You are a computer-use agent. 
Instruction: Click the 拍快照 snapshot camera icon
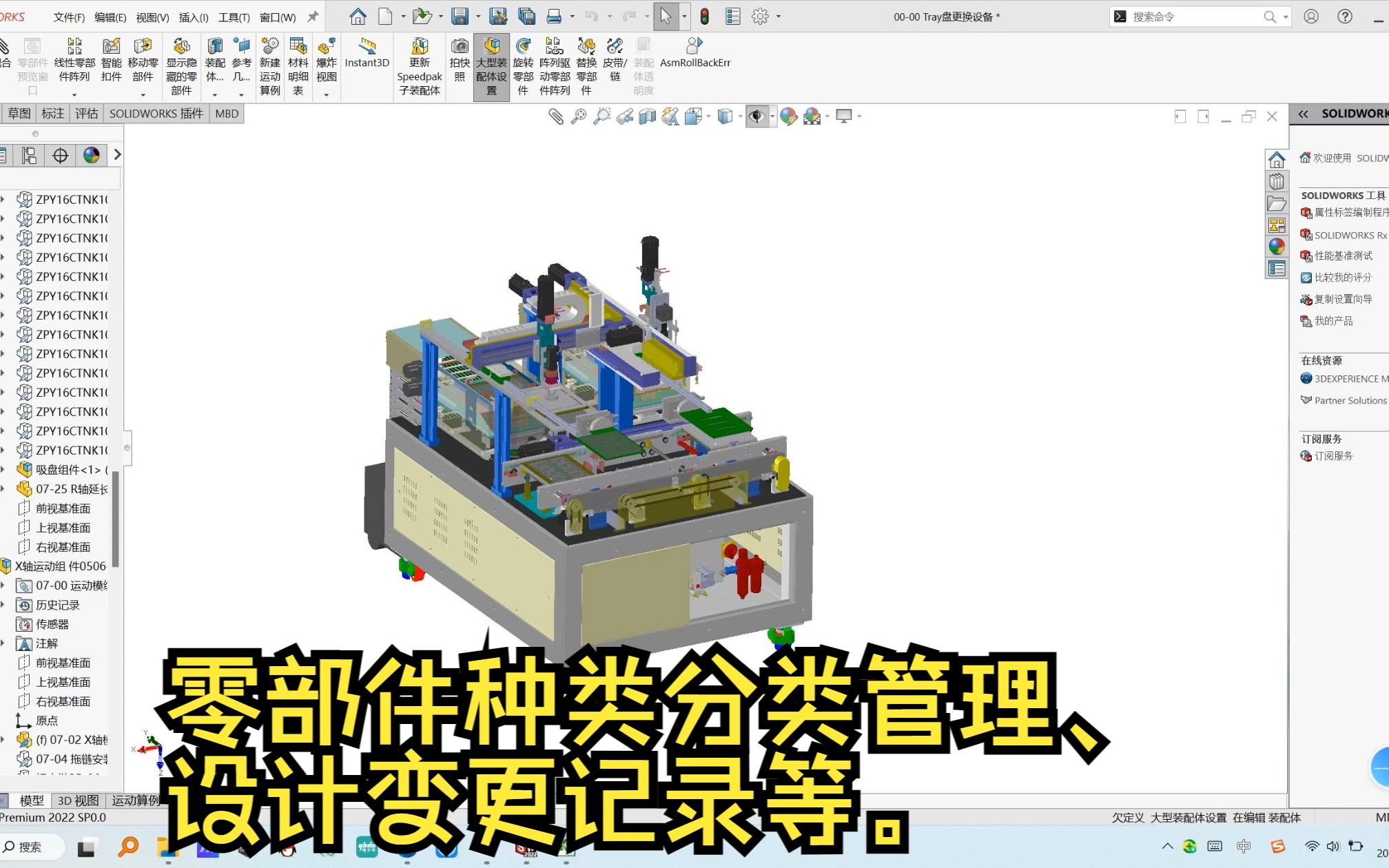pos(459,47)
